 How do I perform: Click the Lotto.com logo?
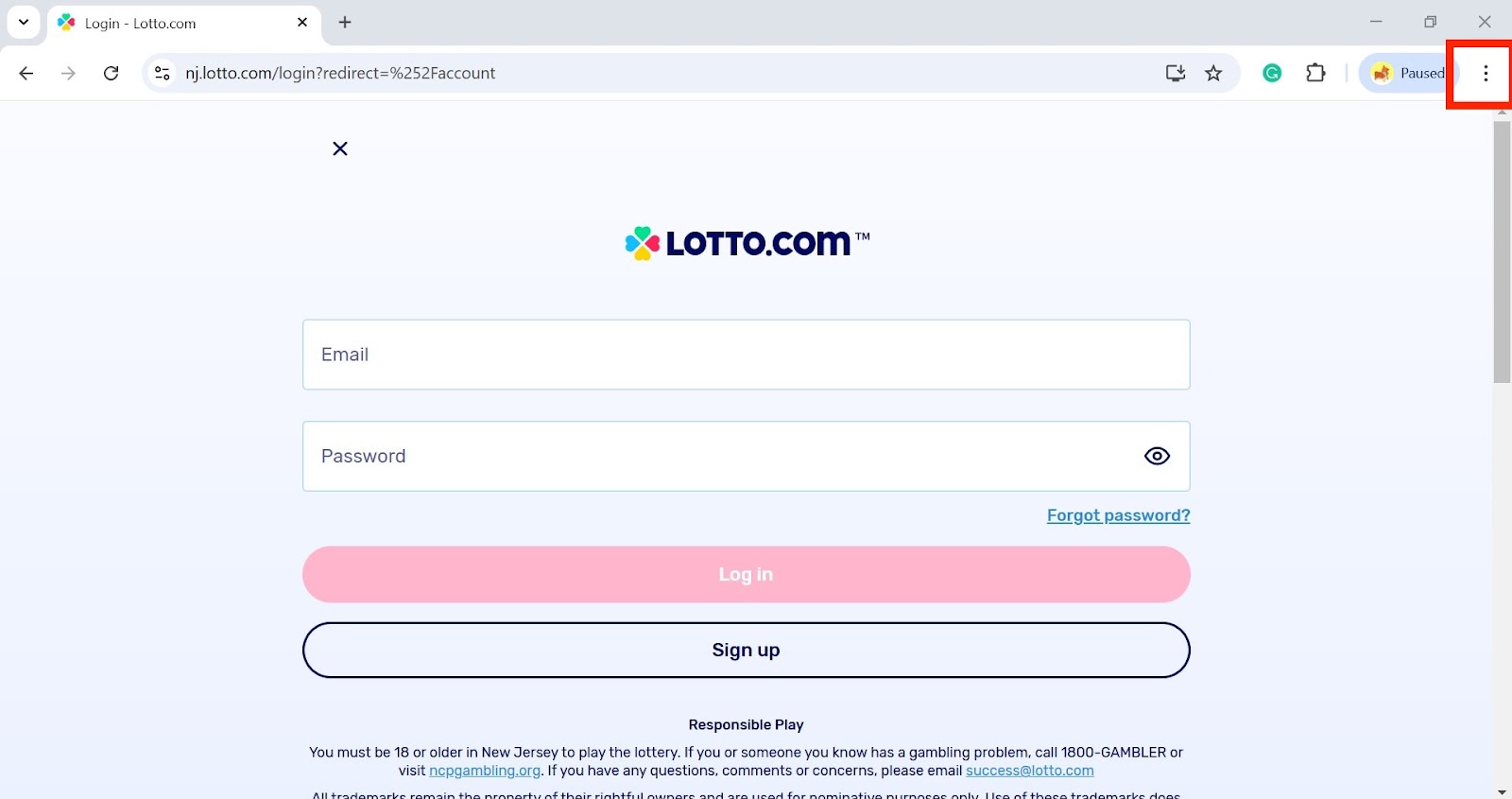747,243
